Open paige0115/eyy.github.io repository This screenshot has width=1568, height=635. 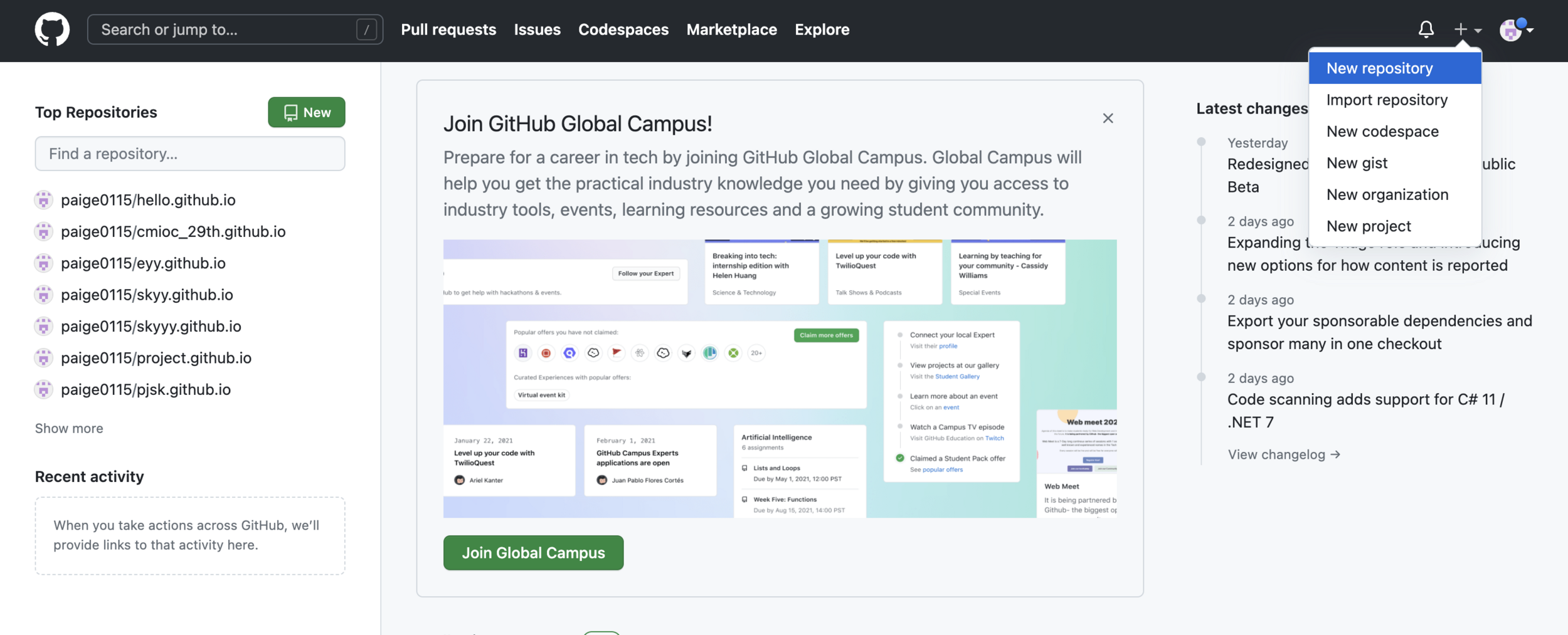[143, 263]
